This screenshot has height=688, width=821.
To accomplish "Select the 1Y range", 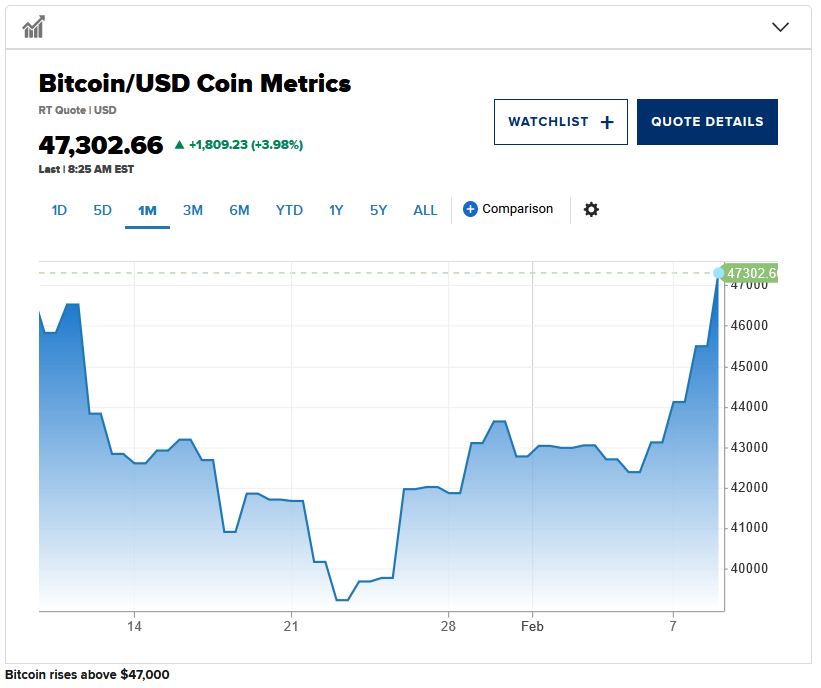I will coord(335,210).
